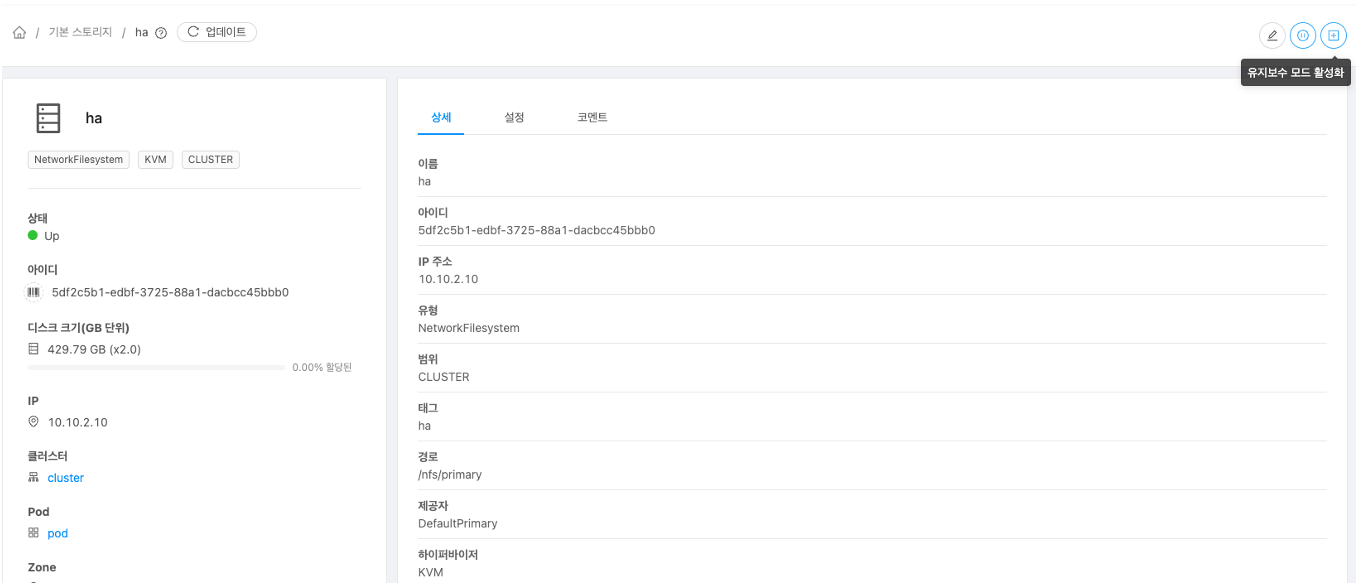Go to 기본 스토리지 in the breadcrumb
The image size is (1356, 584).
[80, 33]
